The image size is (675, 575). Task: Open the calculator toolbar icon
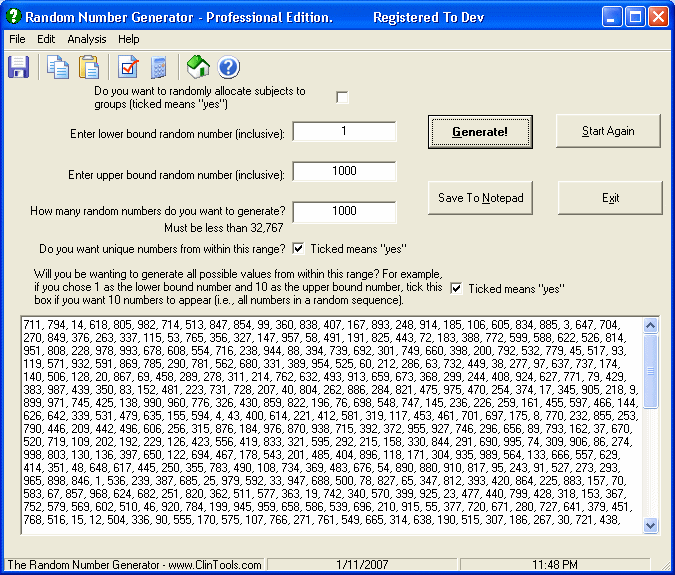(158, 67)
